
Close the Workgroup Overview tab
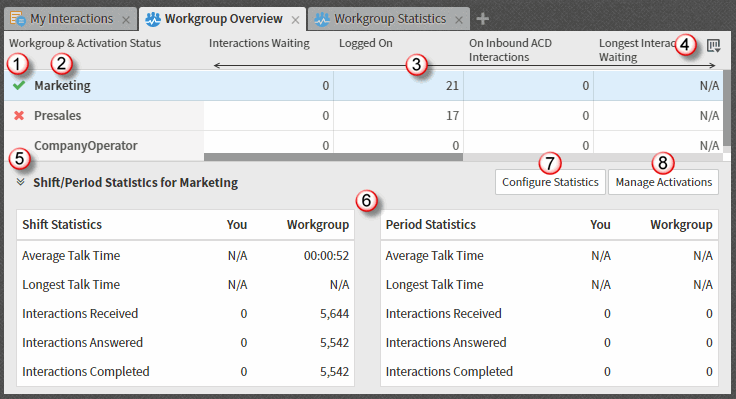coord(295,20)
